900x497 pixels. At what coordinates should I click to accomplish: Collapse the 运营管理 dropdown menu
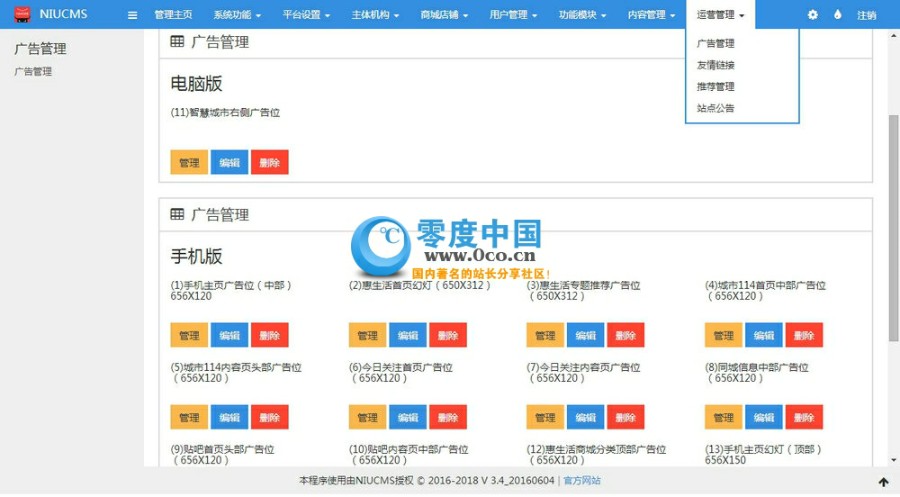[720, 15]
